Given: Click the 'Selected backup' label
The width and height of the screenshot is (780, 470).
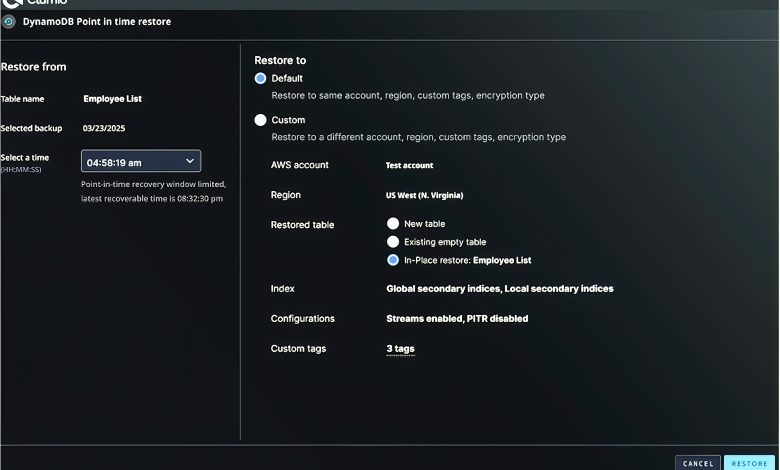Looking at the screenshot, I should click(31, 128).
